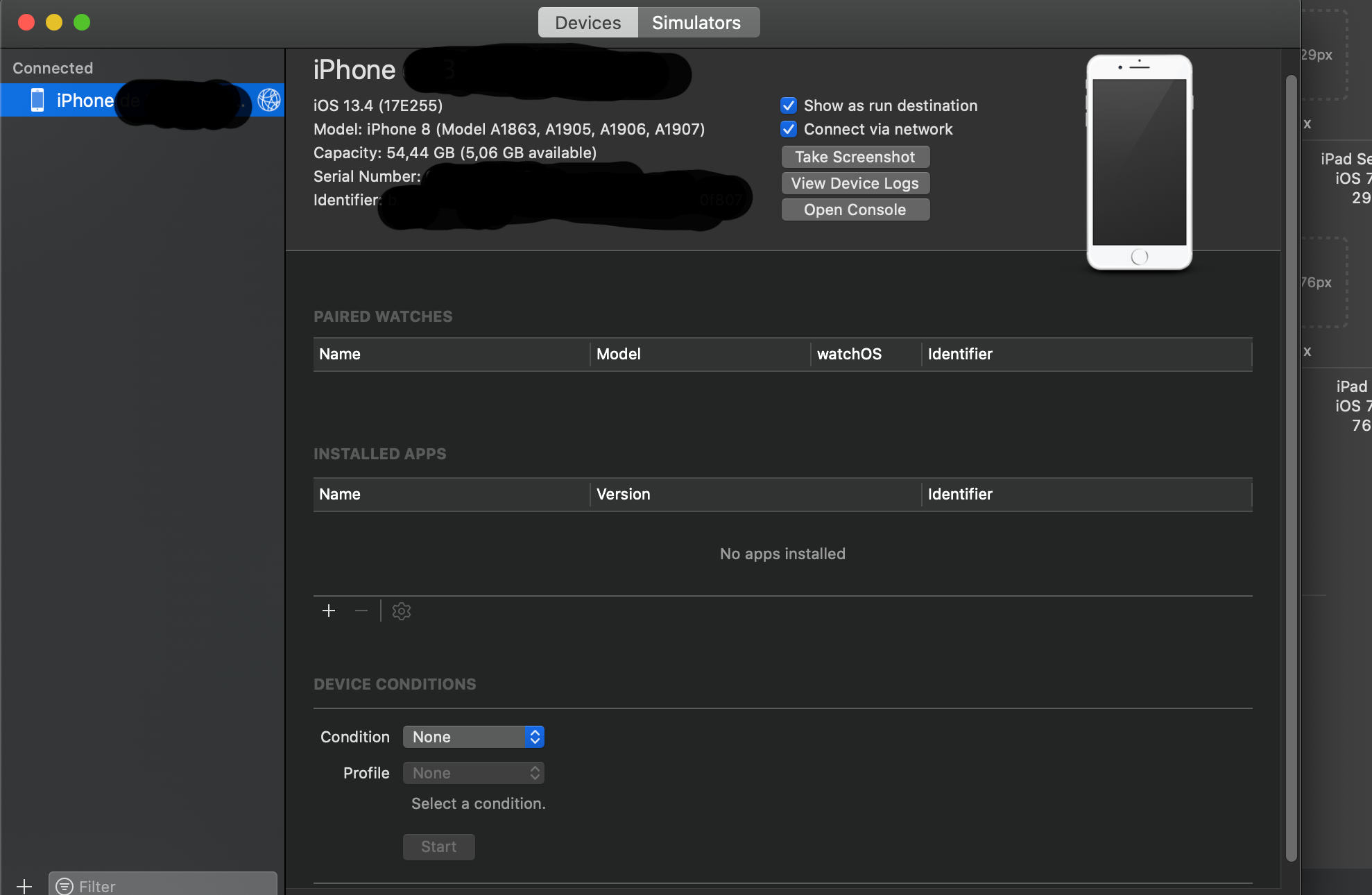The image size is (1372, 895).
Task: Enable Show as run destination checkbox
Action: (789, 105)
